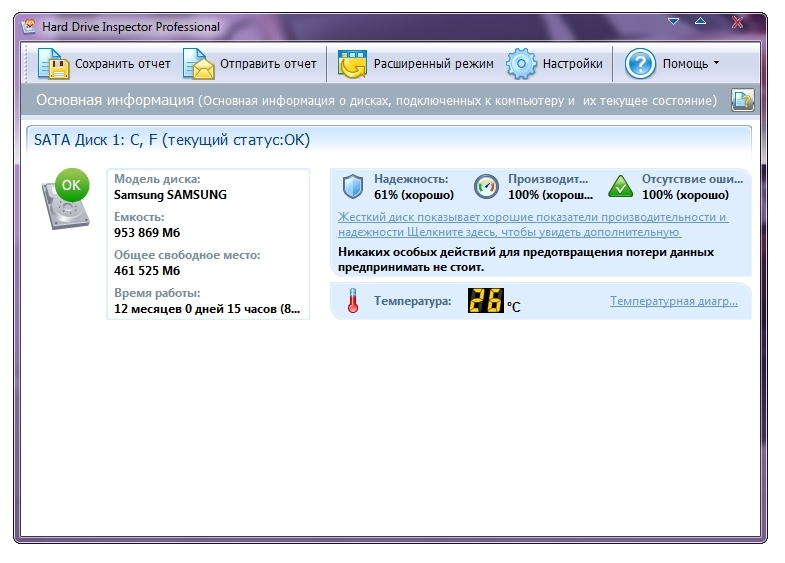Click the hard drive icon with green OK badge

point(65,199)
